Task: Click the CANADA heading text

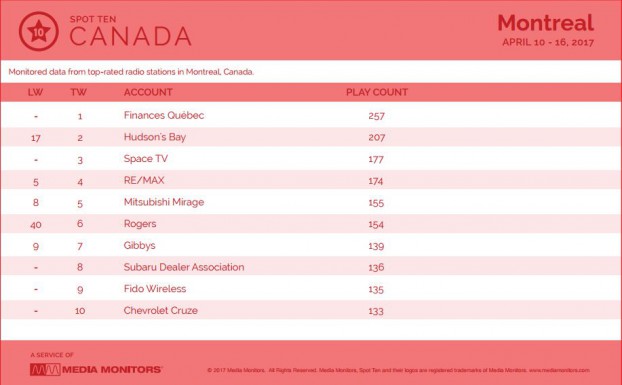Action: (131, 36)
